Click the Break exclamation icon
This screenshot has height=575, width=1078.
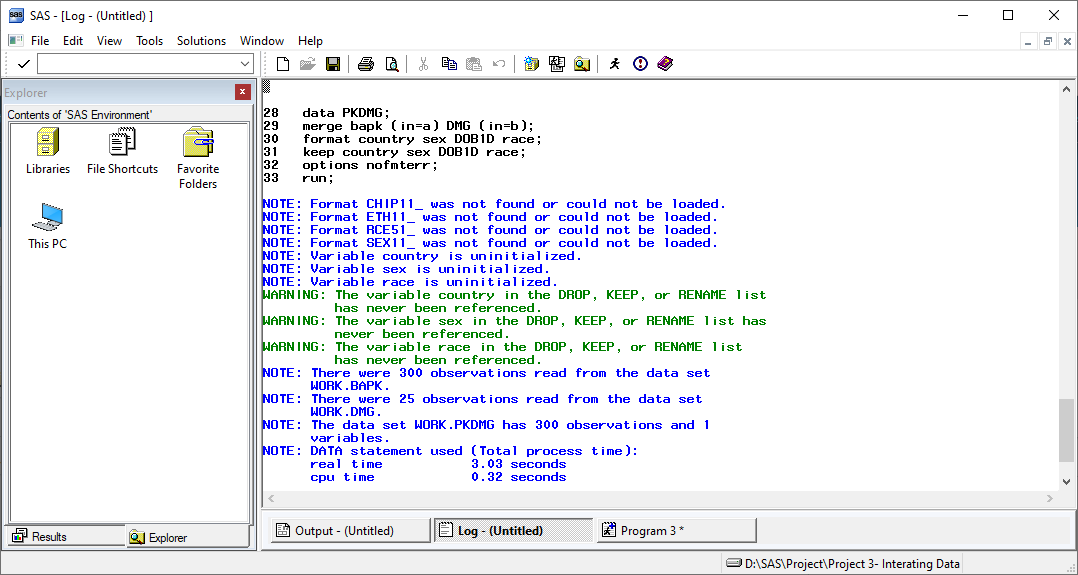(640, 64)
